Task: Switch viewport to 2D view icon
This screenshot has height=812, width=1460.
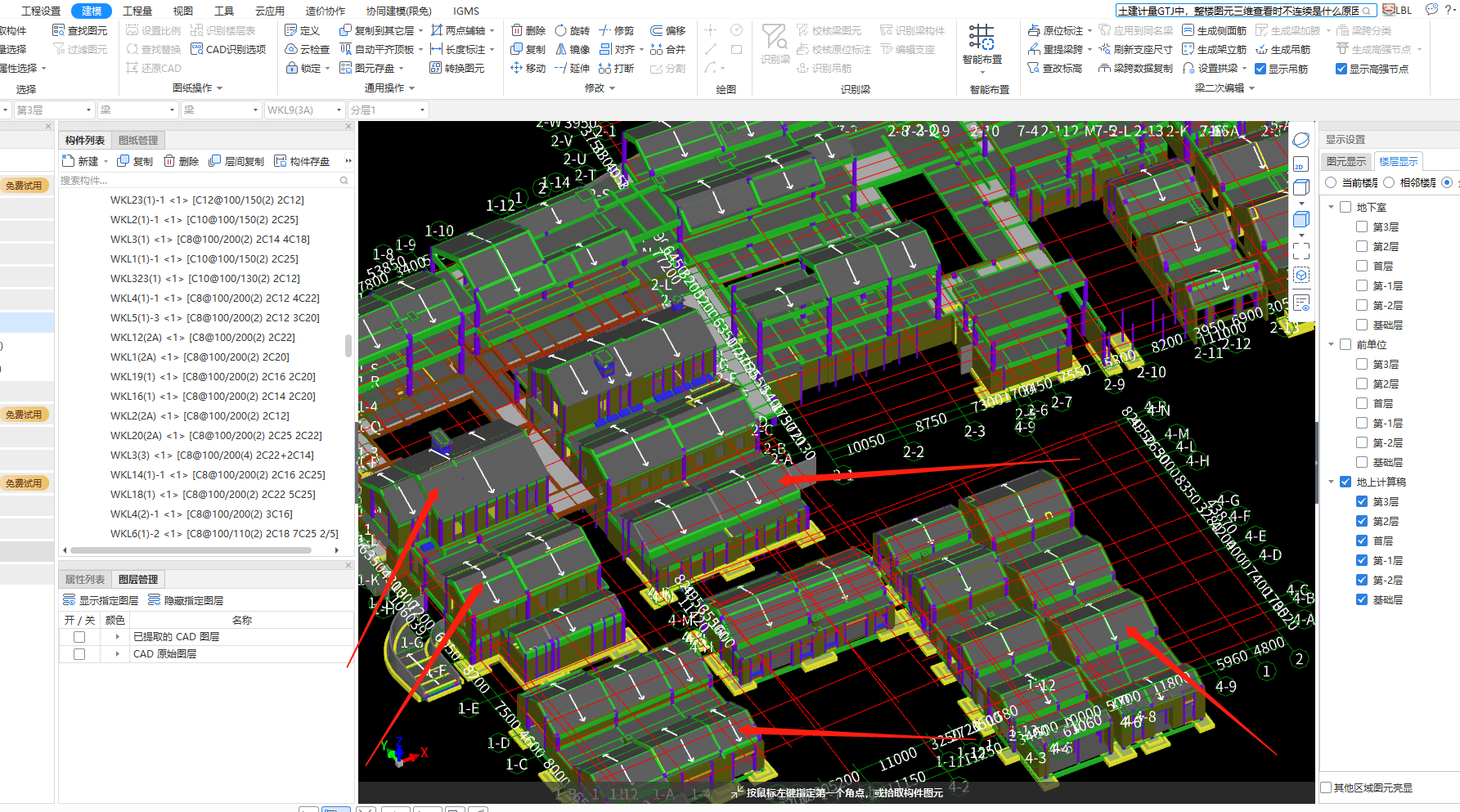Action: pos(1301,164)
